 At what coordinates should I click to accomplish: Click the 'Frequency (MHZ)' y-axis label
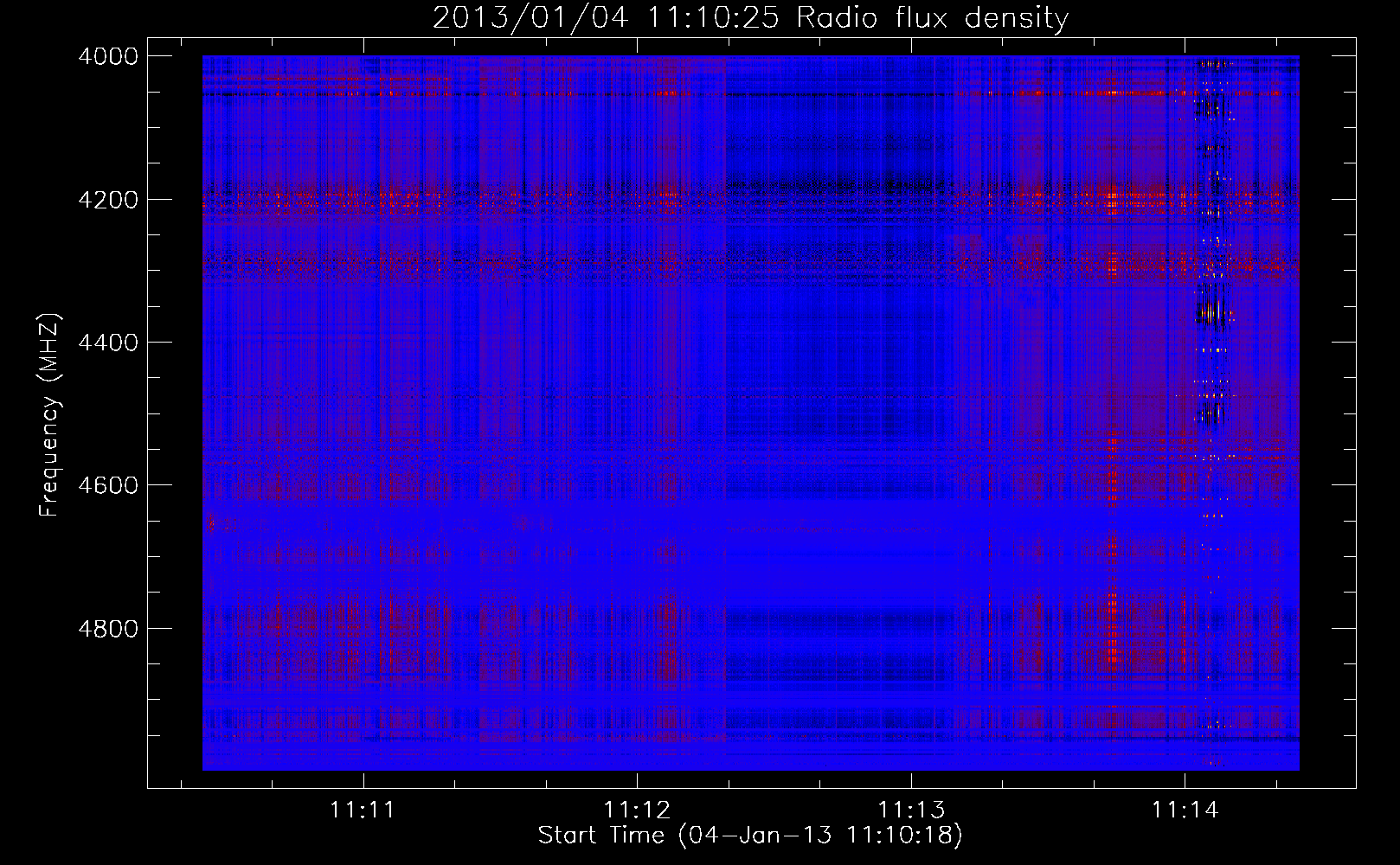tap(49, 415)
